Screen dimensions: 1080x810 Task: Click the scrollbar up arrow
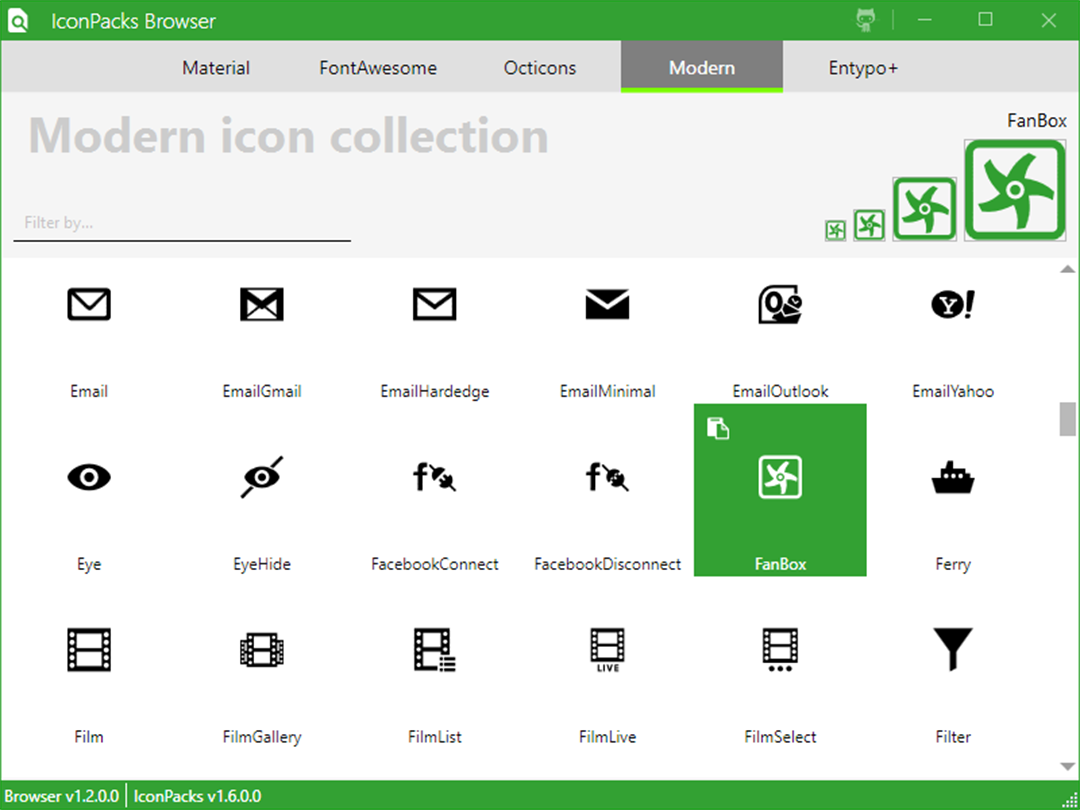(1067, 269)
